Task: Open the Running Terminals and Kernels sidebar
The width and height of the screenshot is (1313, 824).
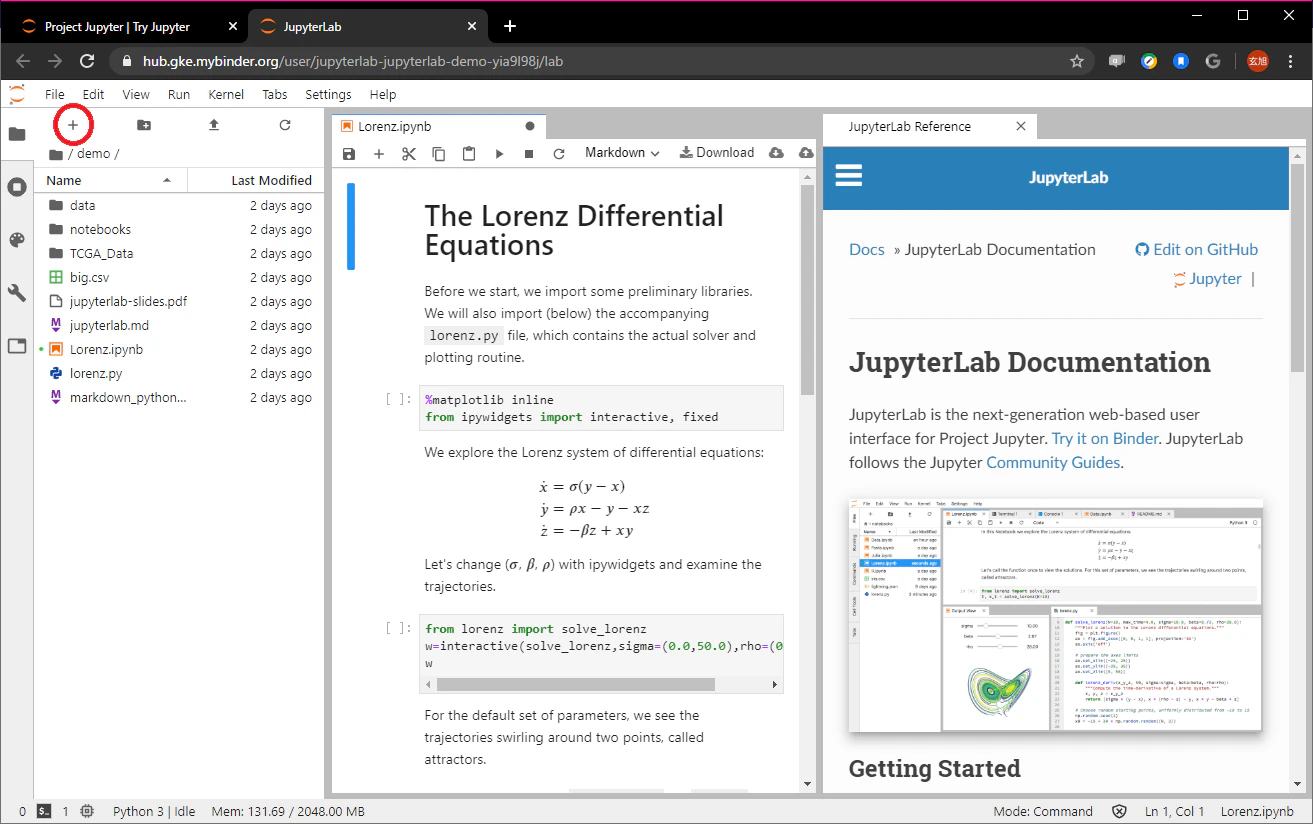Action: pyautogui.click(x=17, y=187)
